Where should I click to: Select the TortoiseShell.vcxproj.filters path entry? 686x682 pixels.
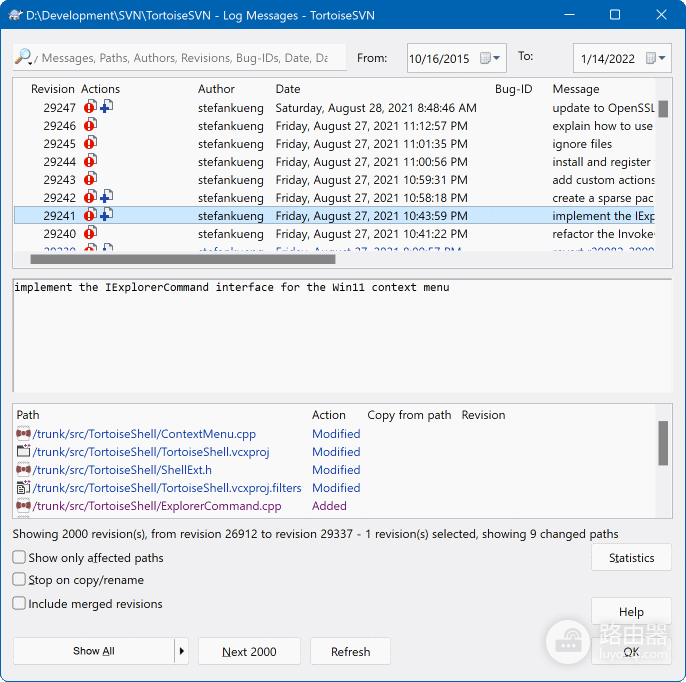point(167,487)
